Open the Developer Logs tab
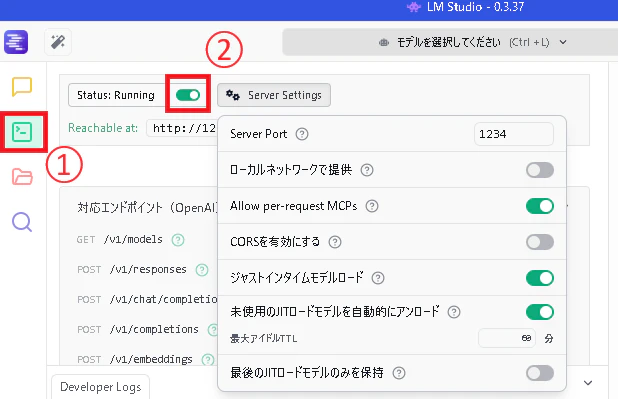618x399 pixels. click(101, 387)
